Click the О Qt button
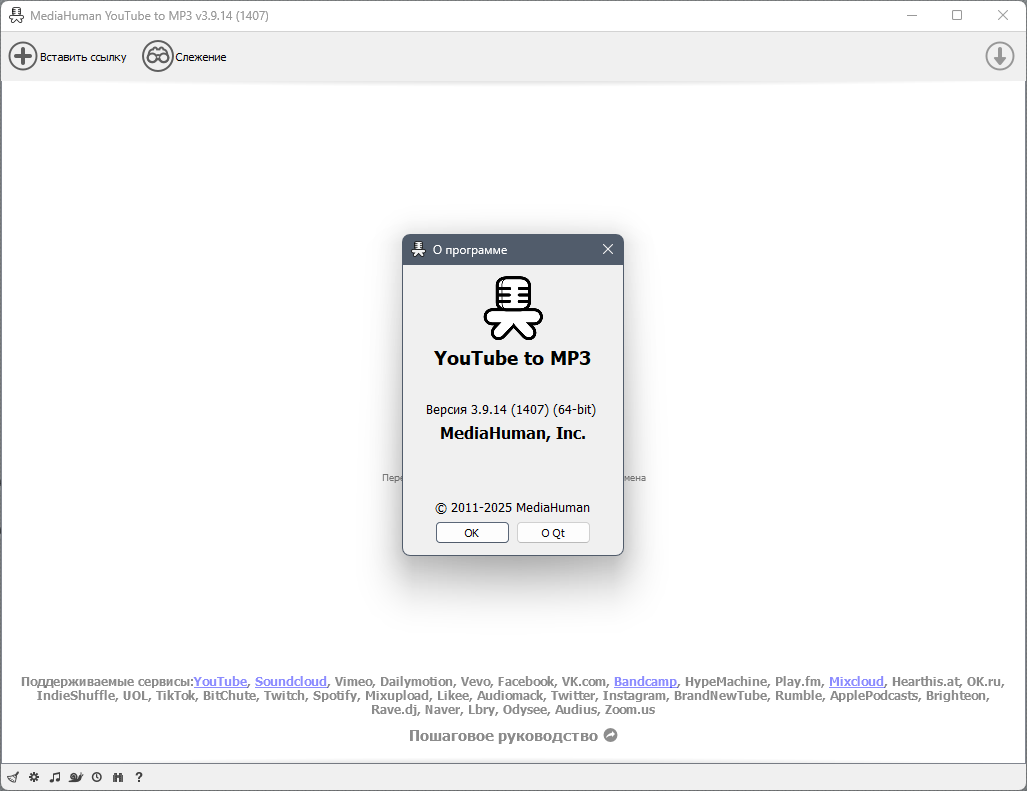 tap(553, 532)
